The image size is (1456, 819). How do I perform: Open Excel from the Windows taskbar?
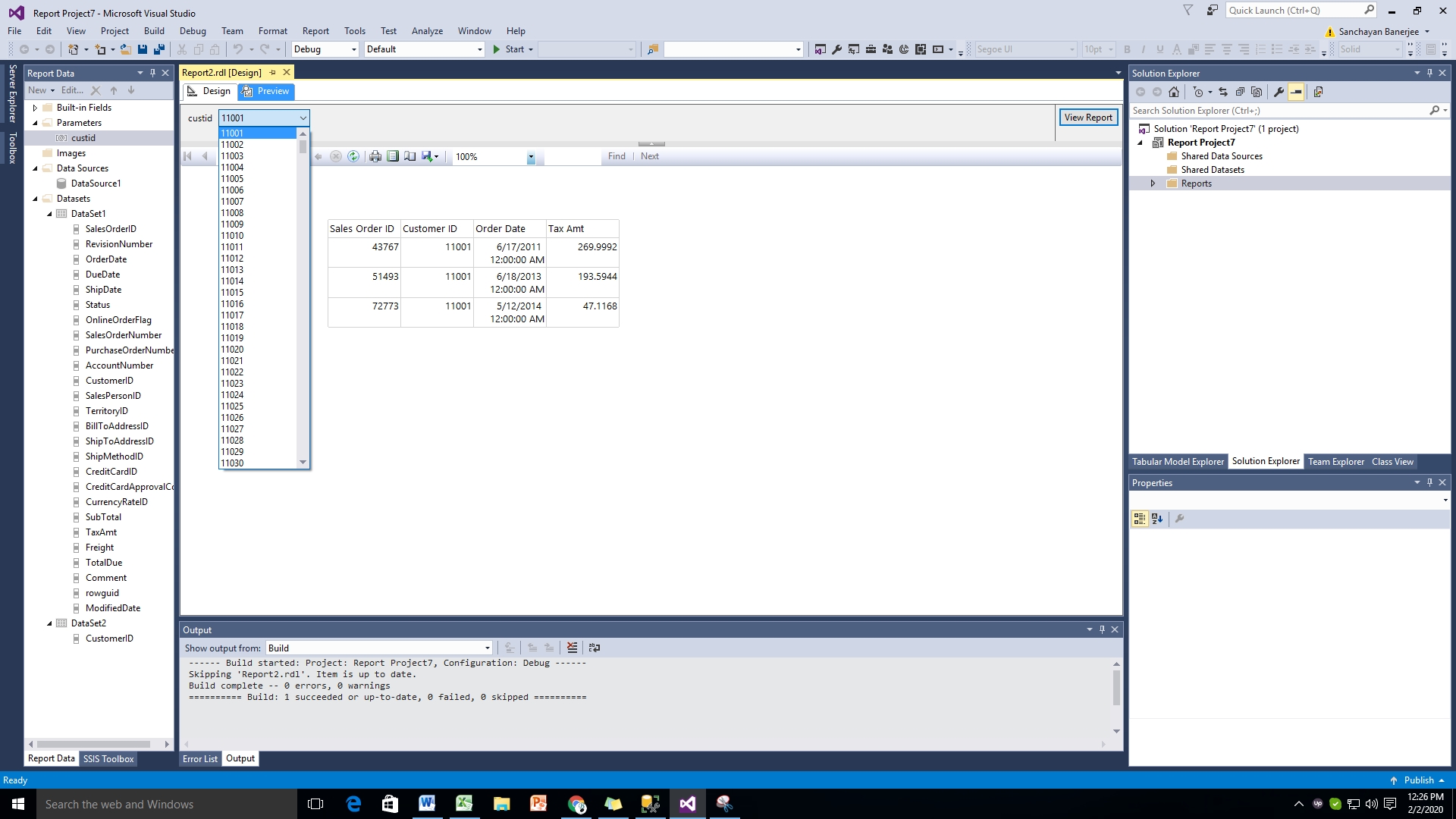[464, 804]
